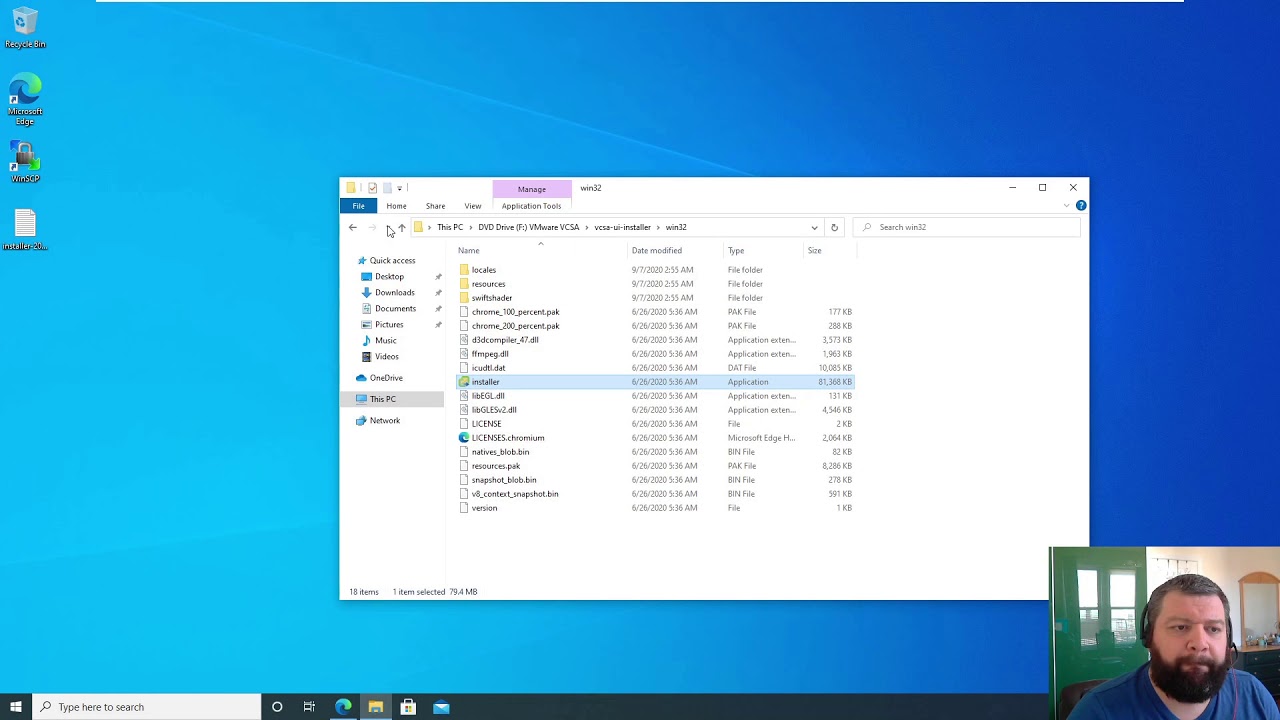Select the chrome_200_percent.pak file
1280x720 pixels.
click(656, 326)
